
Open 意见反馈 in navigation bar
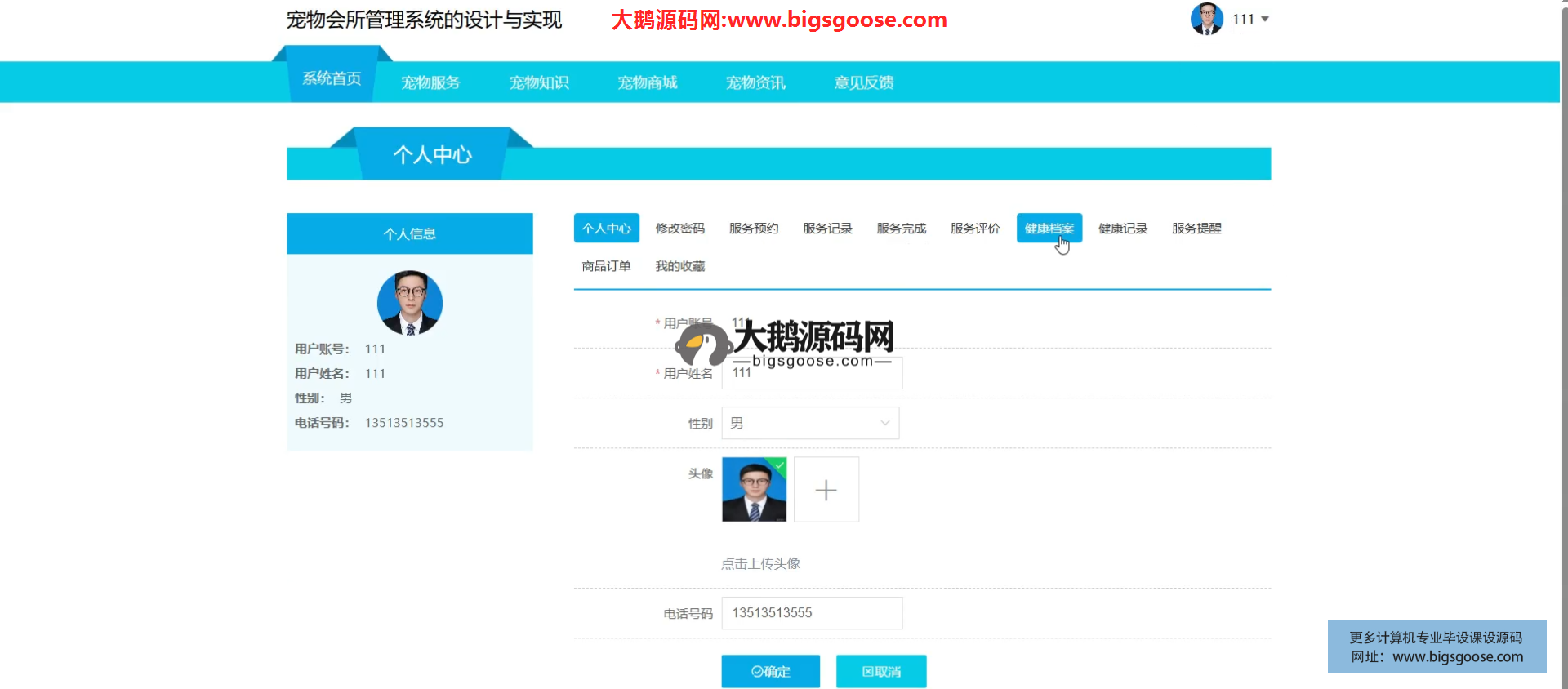coord(863,82)
